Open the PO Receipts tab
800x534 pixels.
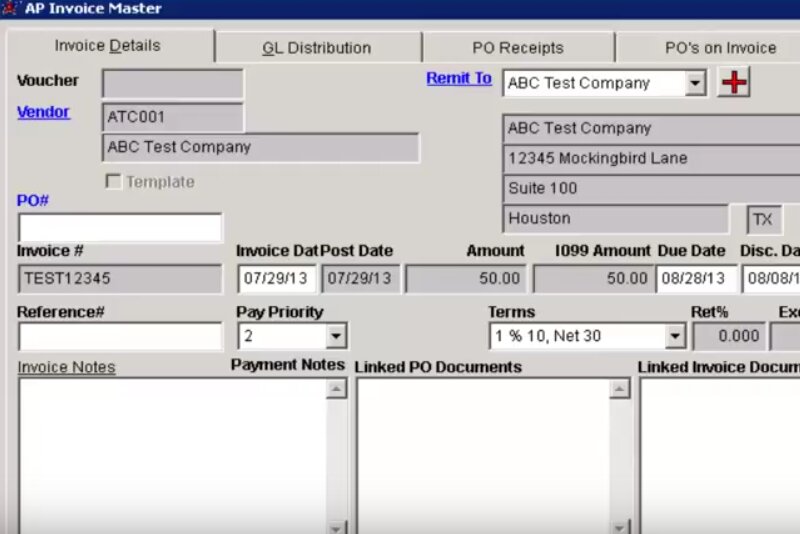tap(517, 48)
